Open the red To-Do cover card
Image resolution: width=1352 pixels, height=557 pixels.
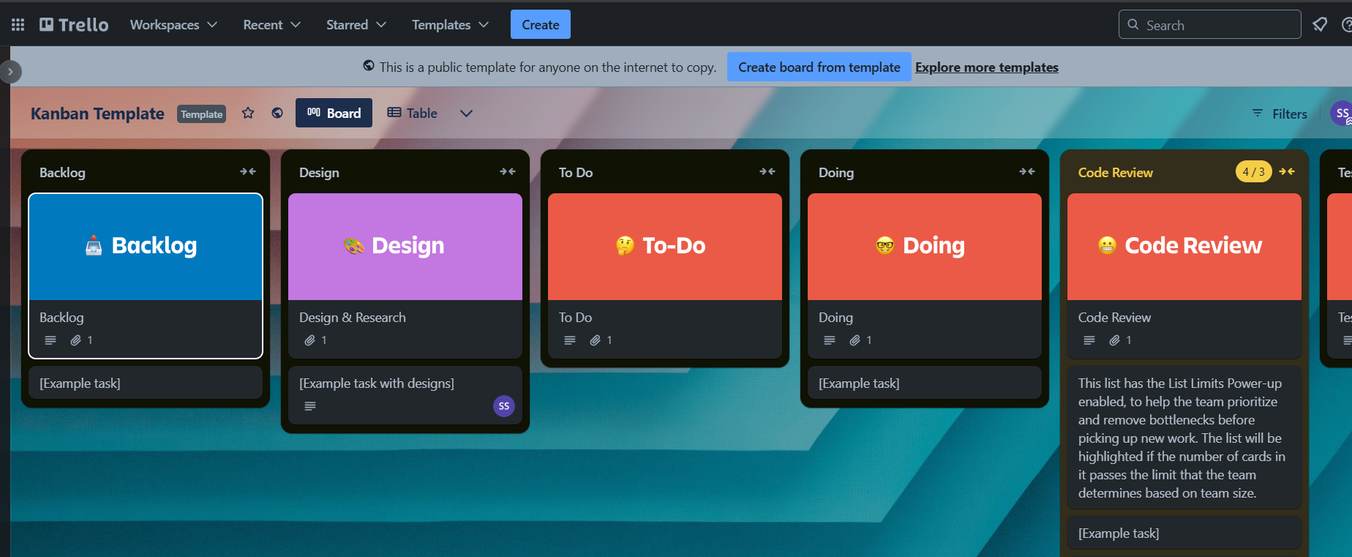click(665, 276)
